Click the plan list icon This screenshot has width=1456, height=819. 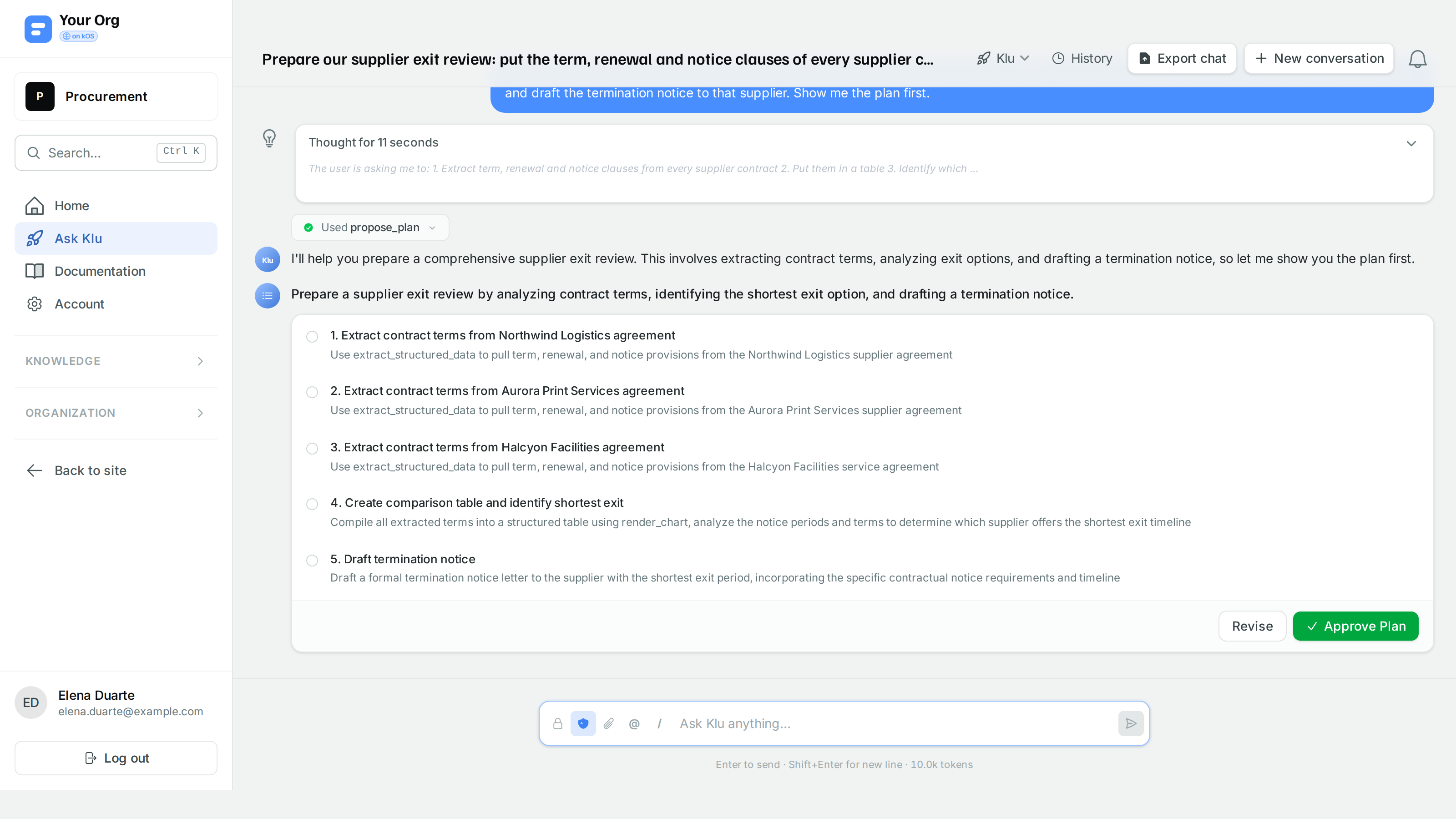268,296
